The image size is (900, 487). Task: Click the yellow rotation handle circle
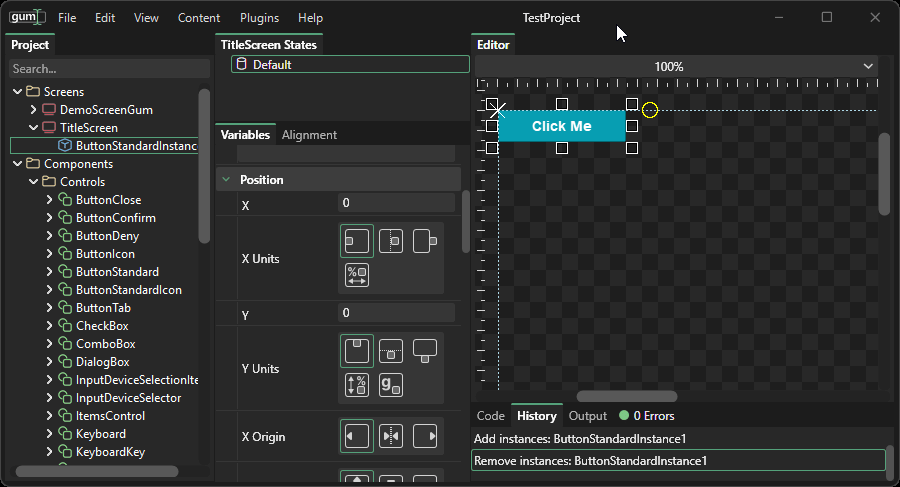[x=650, y=109]
